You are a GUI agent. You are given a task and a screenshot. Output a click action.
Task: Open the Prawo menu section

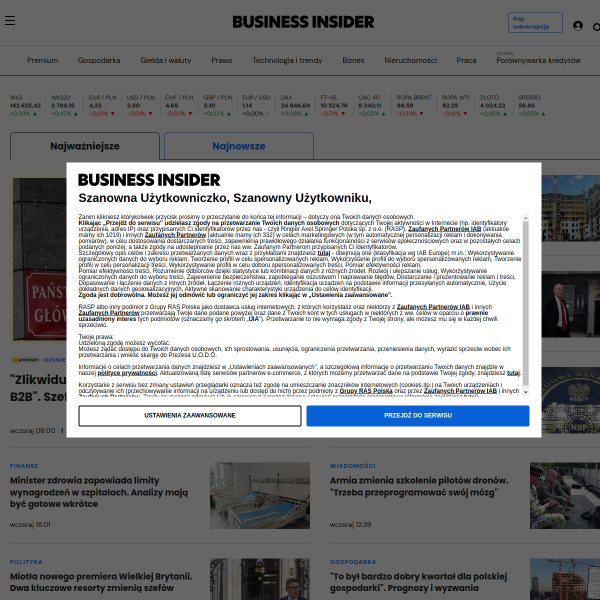pos(222,60)
